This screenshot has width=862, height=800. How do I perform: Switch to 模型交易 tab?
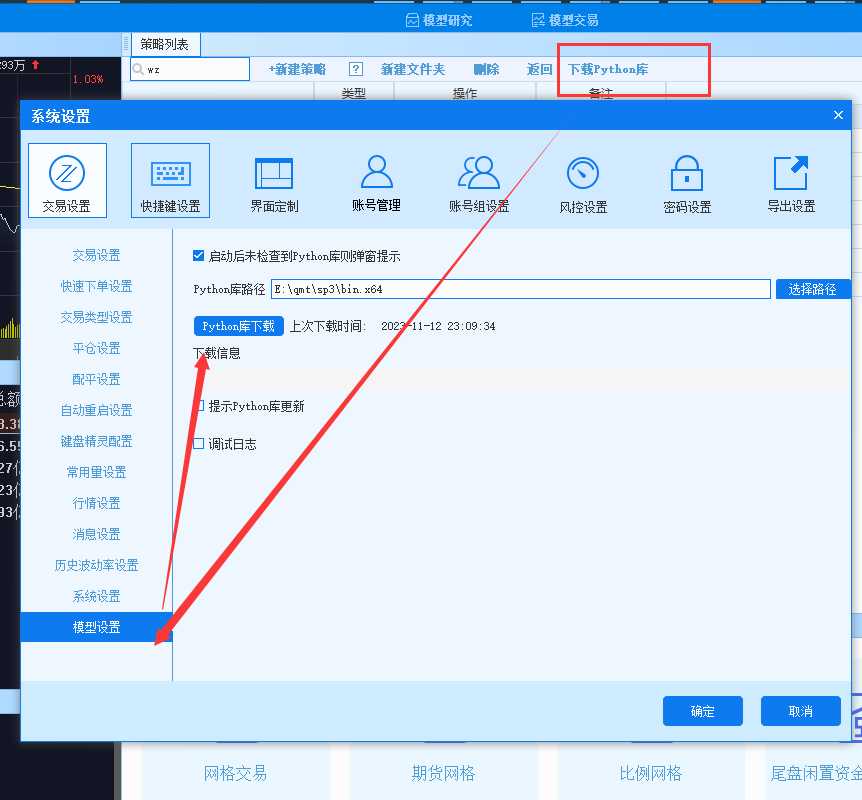click(x=565, y=20)
